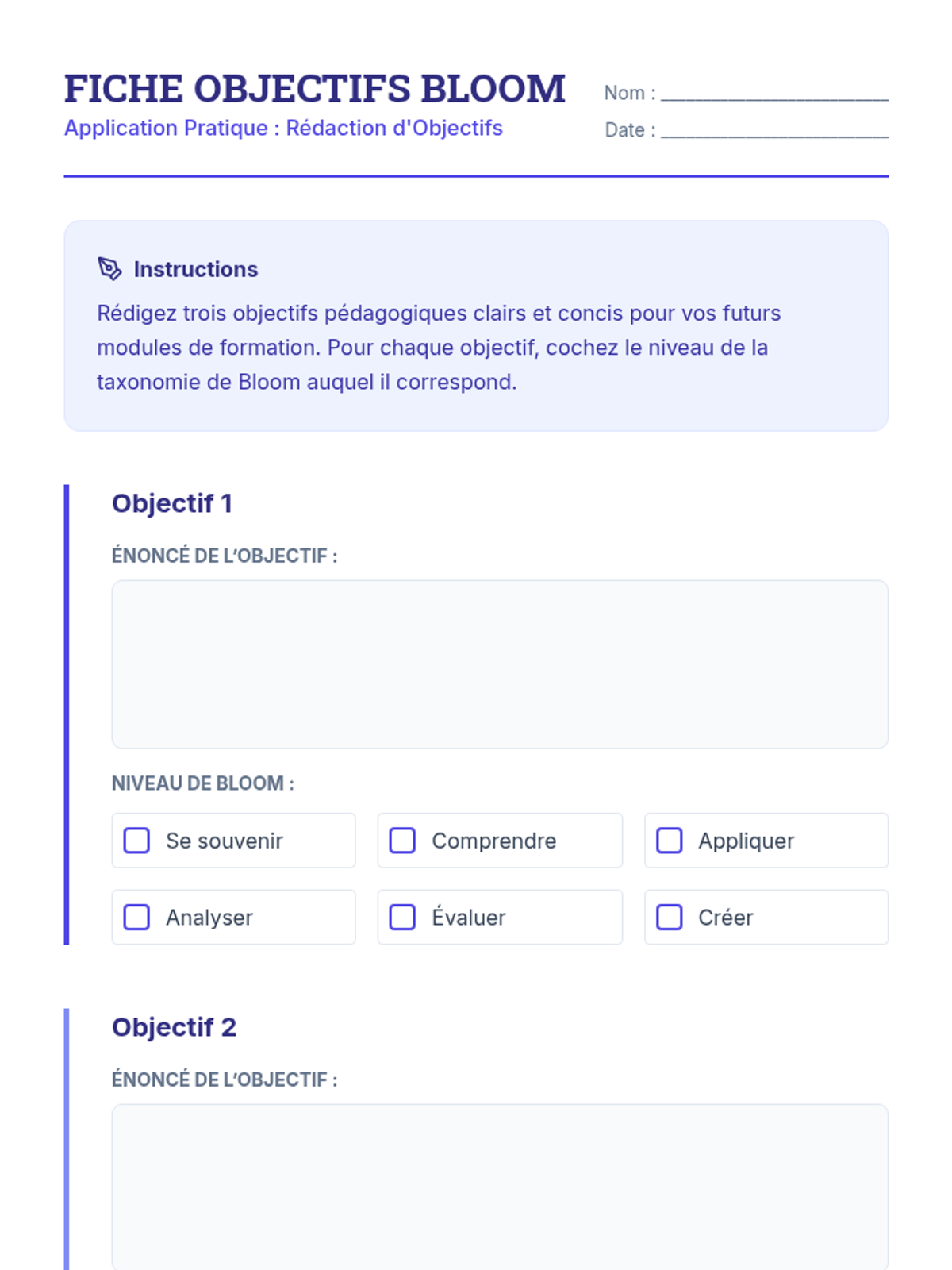This screenshot has width=952, height=1270.
Task: Click the Créer label text
Action: click(725, 917)
